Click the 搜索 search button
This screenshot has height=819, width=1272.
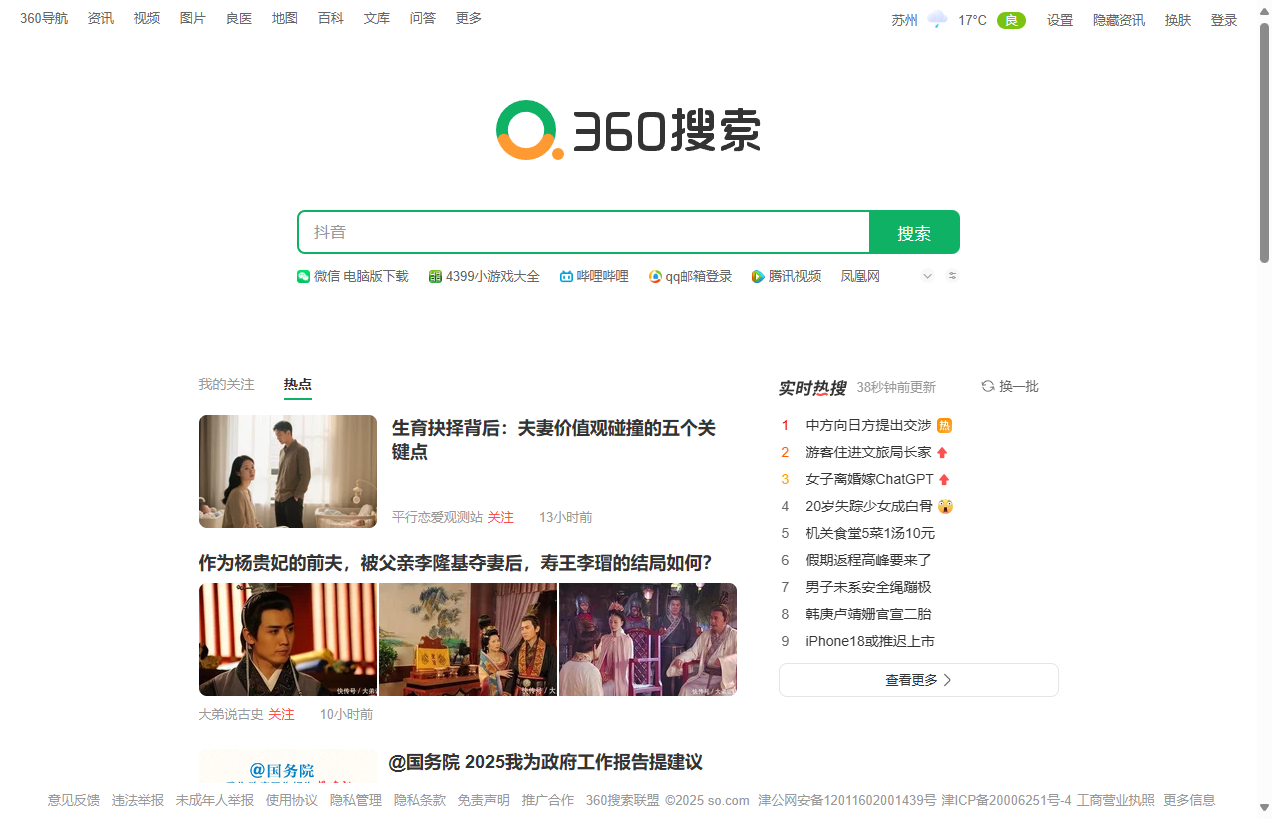click(913, 231)
